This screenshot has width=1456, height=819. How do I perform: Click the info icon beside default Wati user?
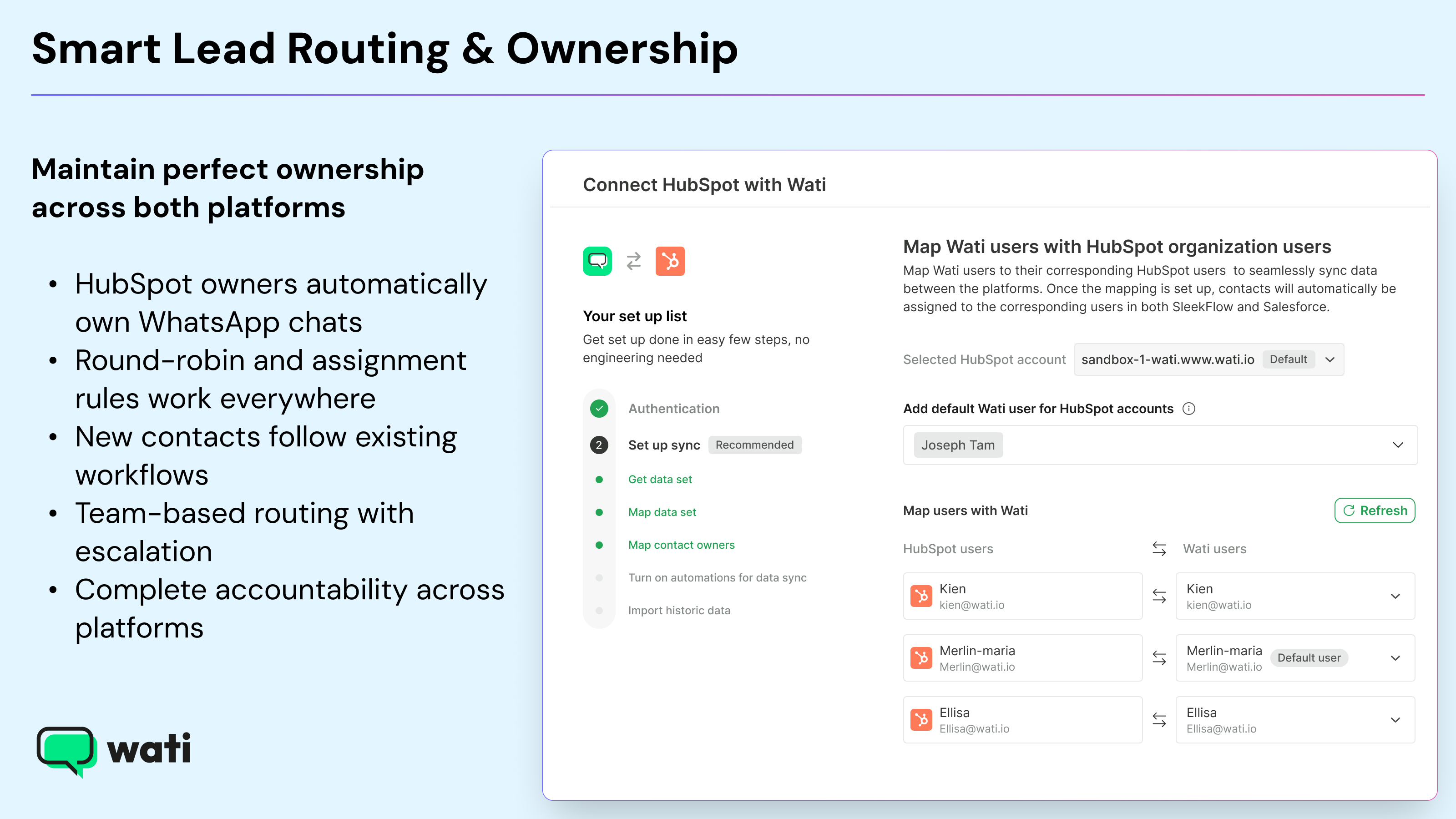(1188, 409)
